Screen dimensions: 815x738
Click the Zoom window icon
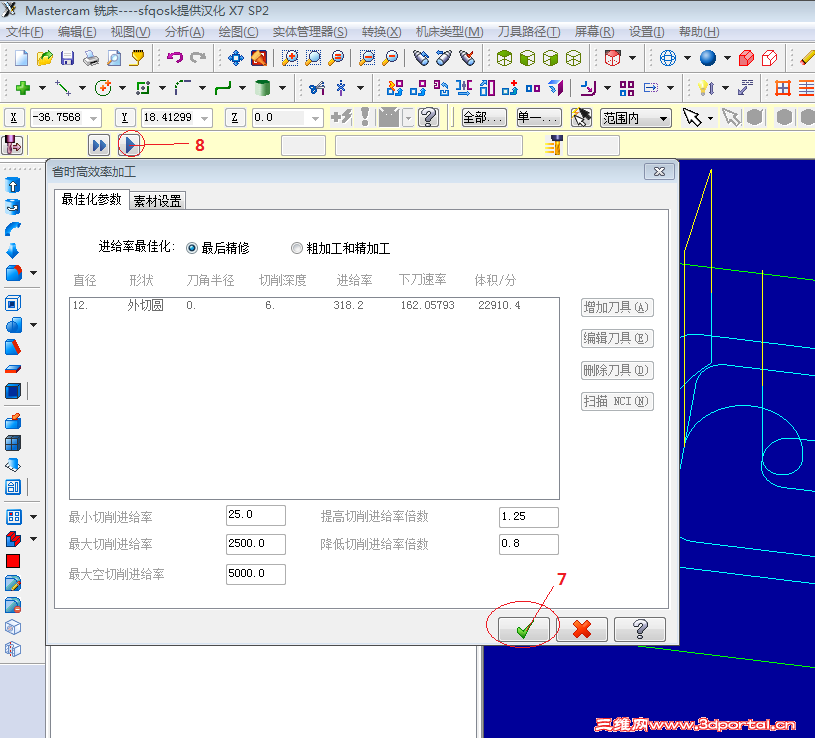coord(290,58)
